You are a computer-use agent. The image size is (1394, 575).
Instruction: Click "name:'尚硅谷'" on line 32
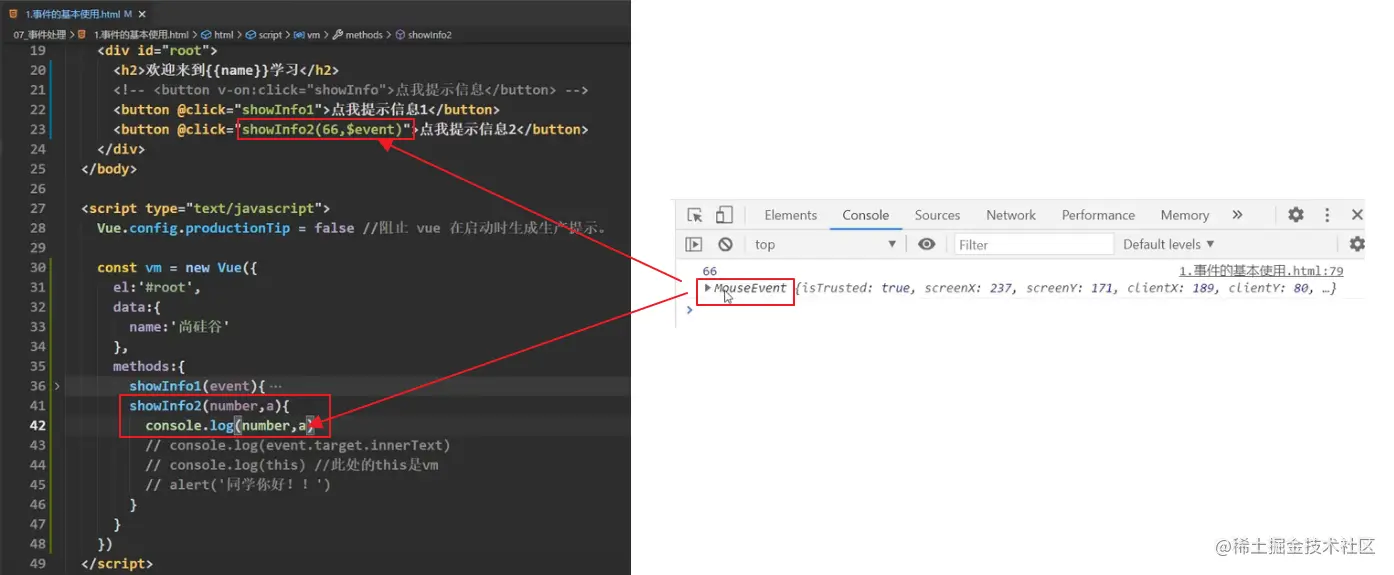pos(180,326)
